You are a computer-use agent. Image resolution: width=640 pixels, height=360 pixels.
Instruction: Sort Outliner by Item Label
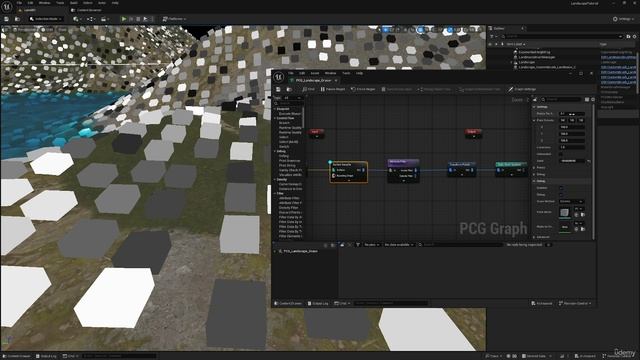516,44
